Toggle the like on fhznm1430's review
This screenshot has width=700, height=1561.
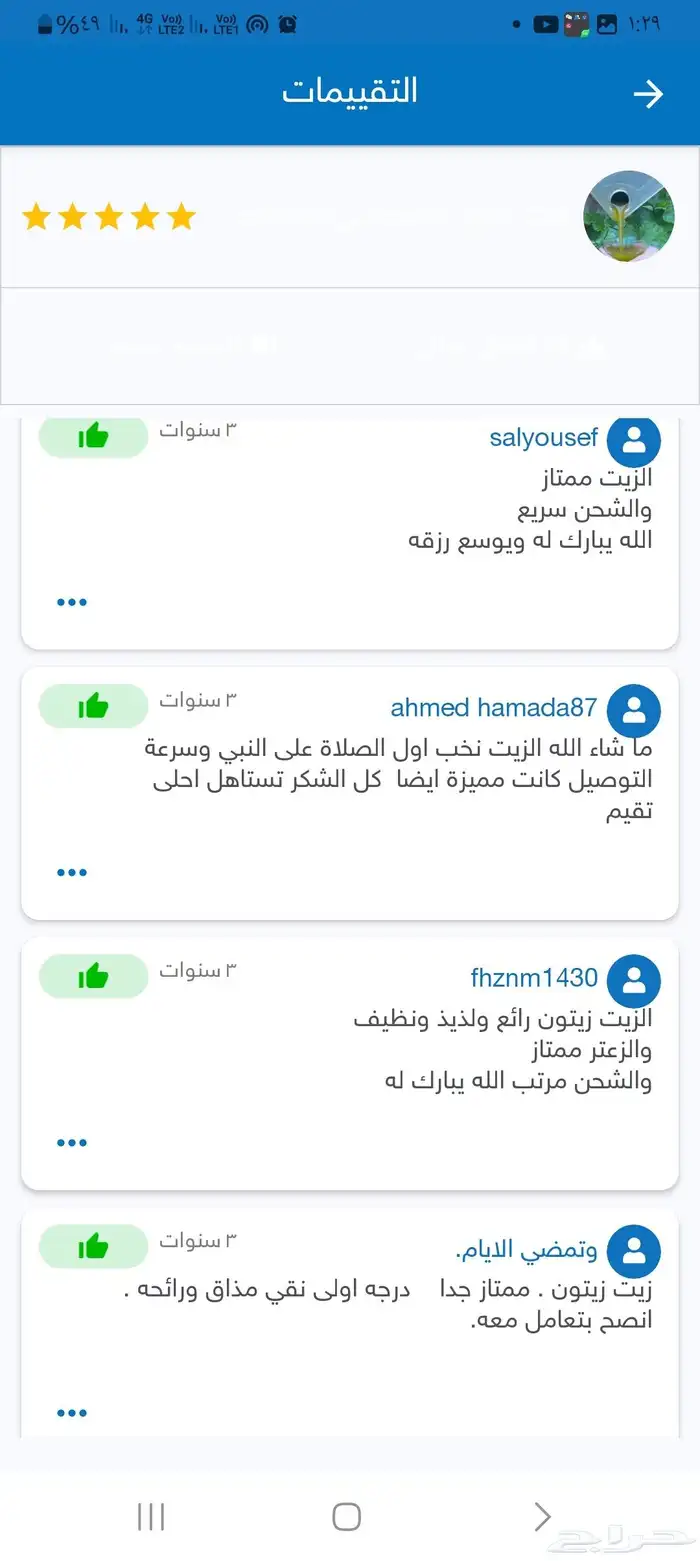tap(93, 976)
